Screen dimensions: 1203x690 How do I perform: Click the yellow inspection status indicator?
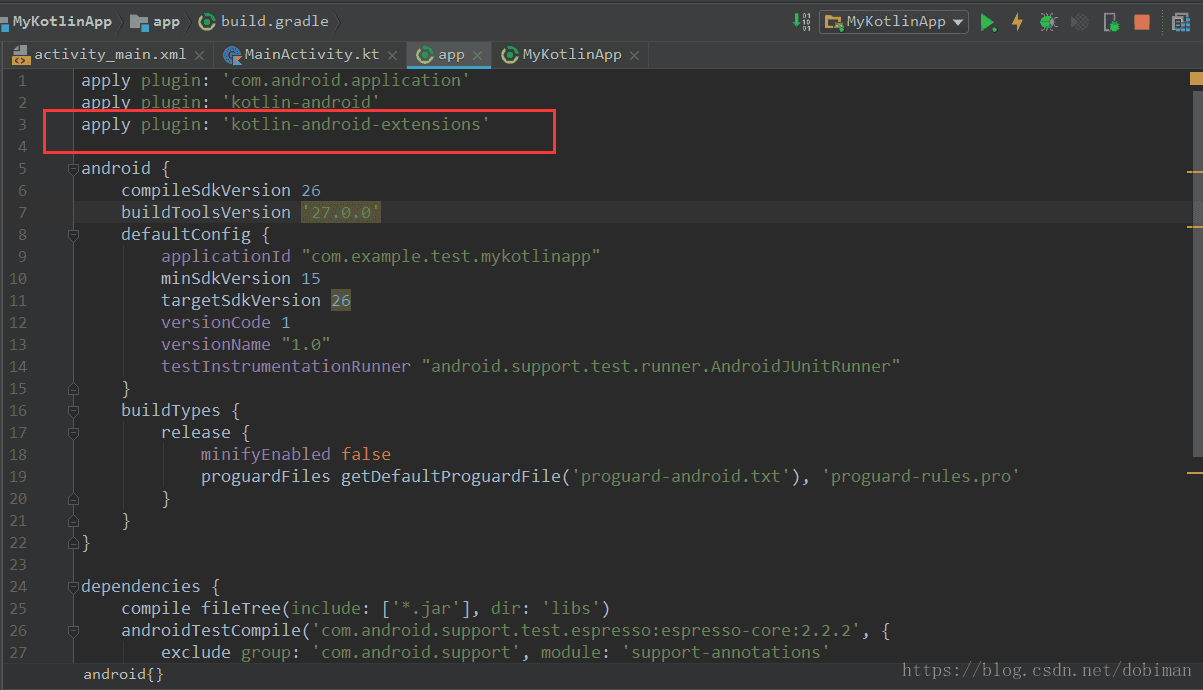pos(1195,78)
